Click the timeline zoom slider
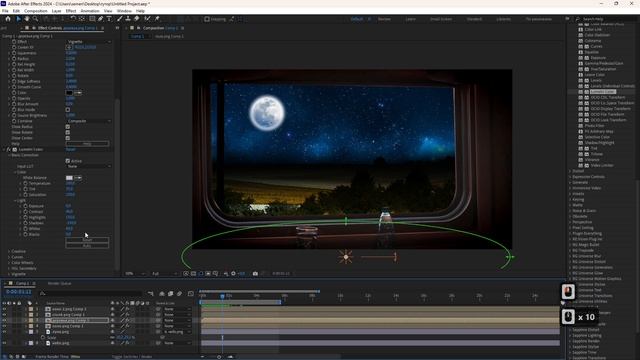 pos(219,357)
